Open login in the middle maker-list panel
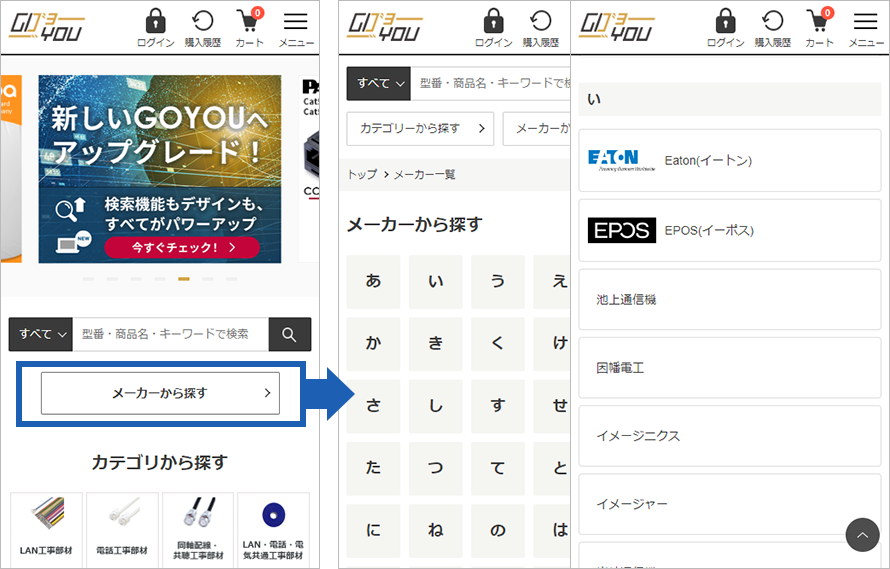Screen dimensions: 890x569 coord(493,27)
